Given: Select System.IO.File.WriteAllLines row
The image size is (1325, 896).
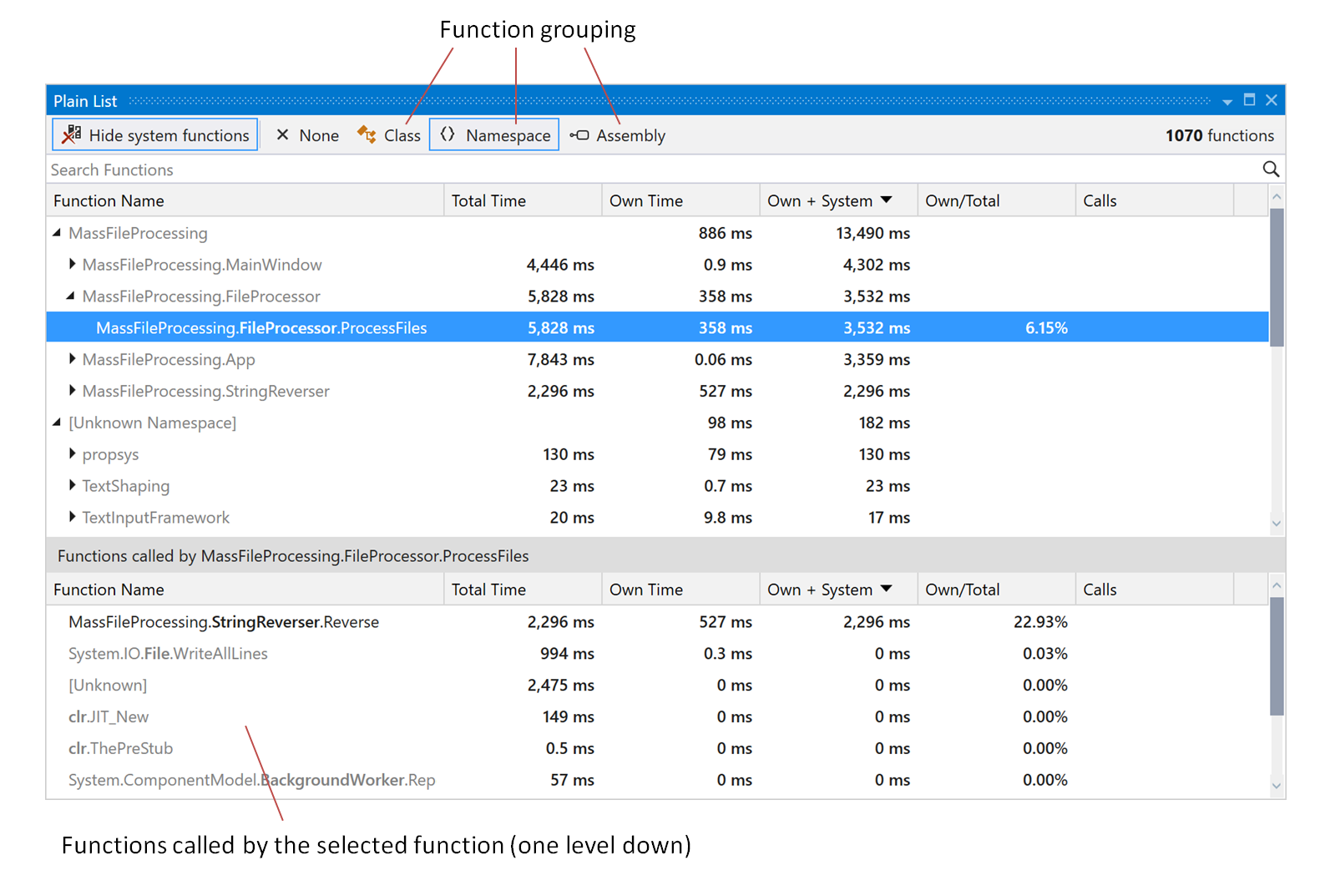Looking at the screenshot, I should (x=168, y=654).
